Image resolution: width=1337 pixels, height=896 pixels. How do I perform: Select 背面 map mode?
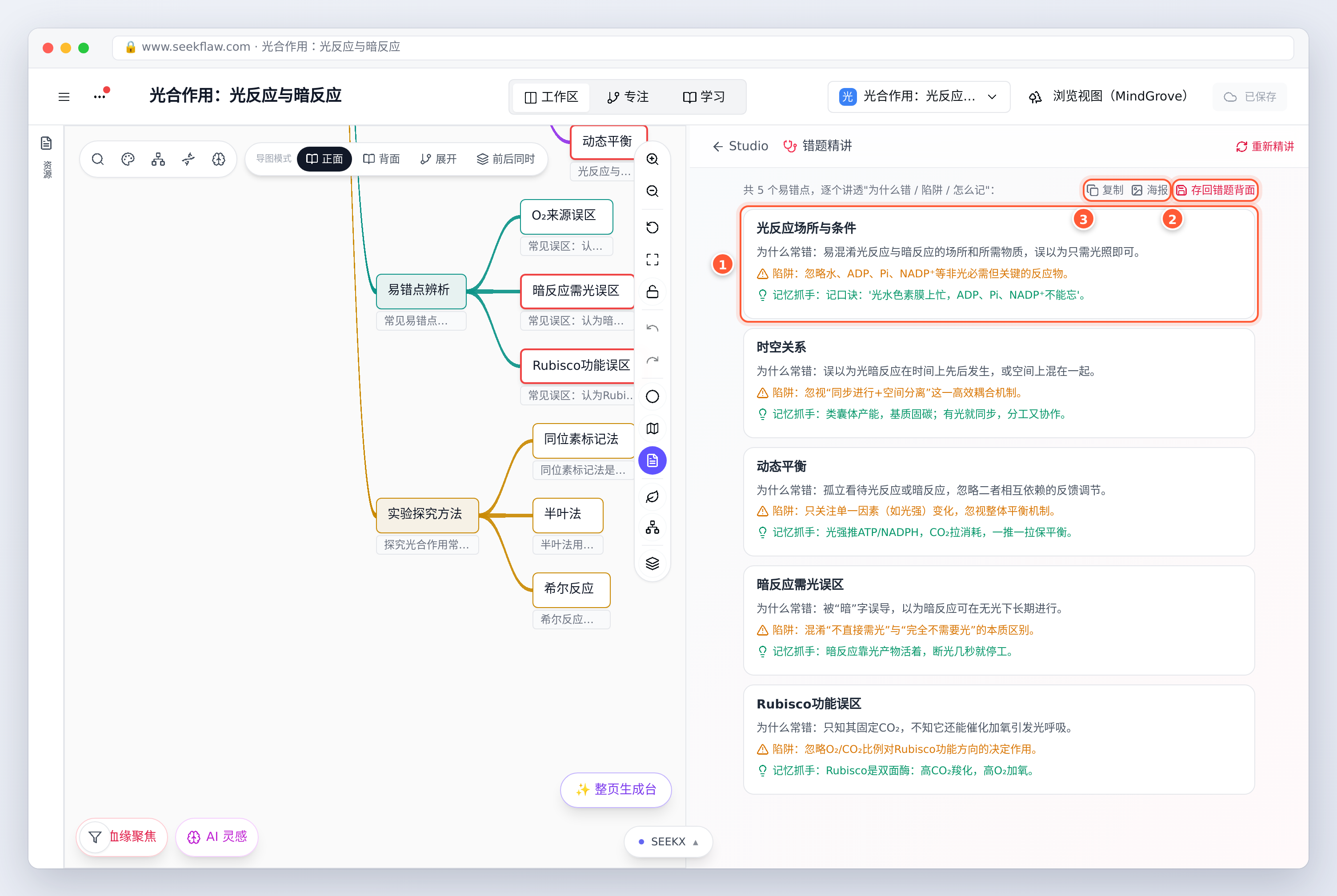[381, 159]
